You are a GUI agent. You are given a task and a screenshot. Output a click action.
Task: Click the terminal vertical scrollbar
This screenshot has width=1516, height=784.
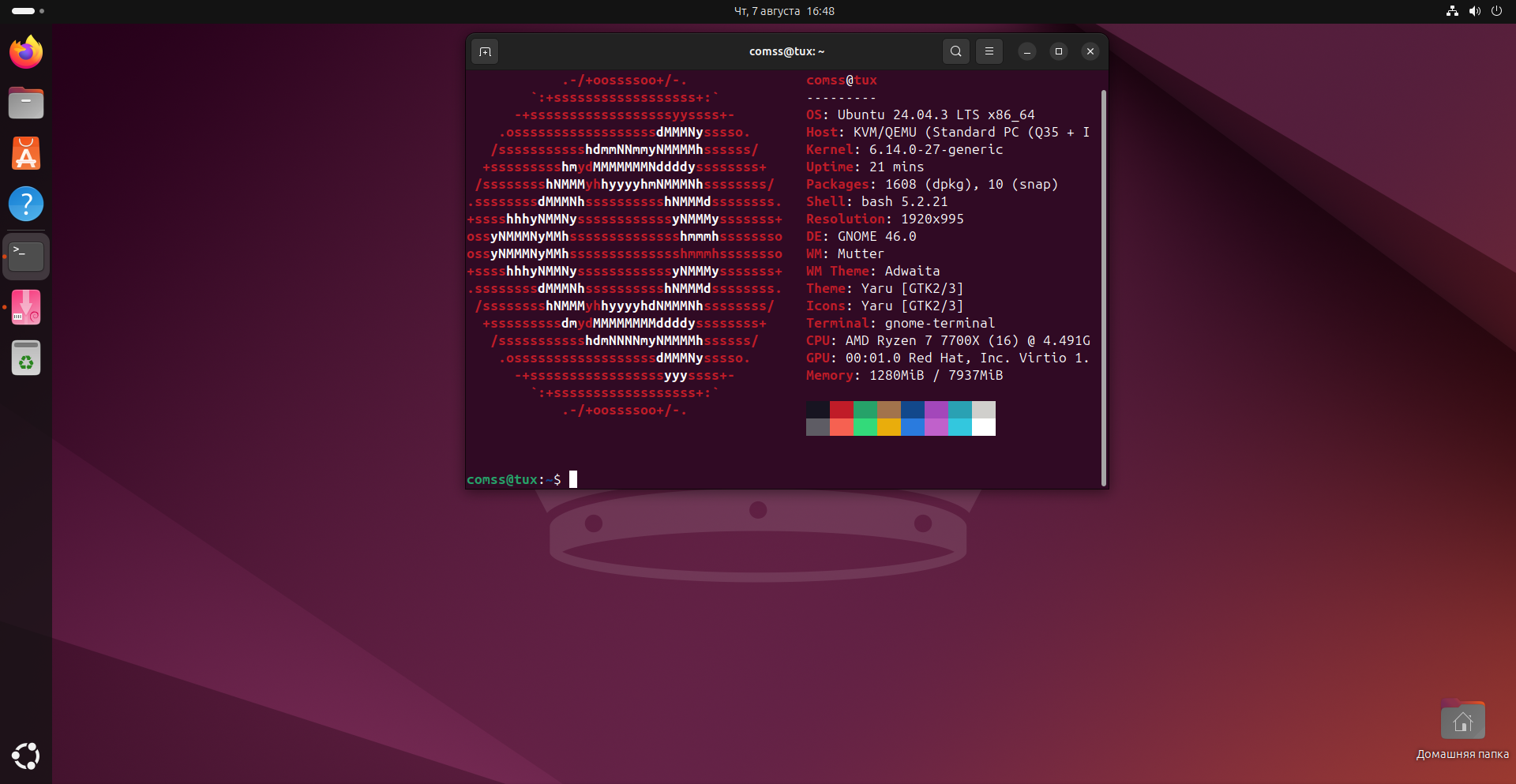point(1103,287)
